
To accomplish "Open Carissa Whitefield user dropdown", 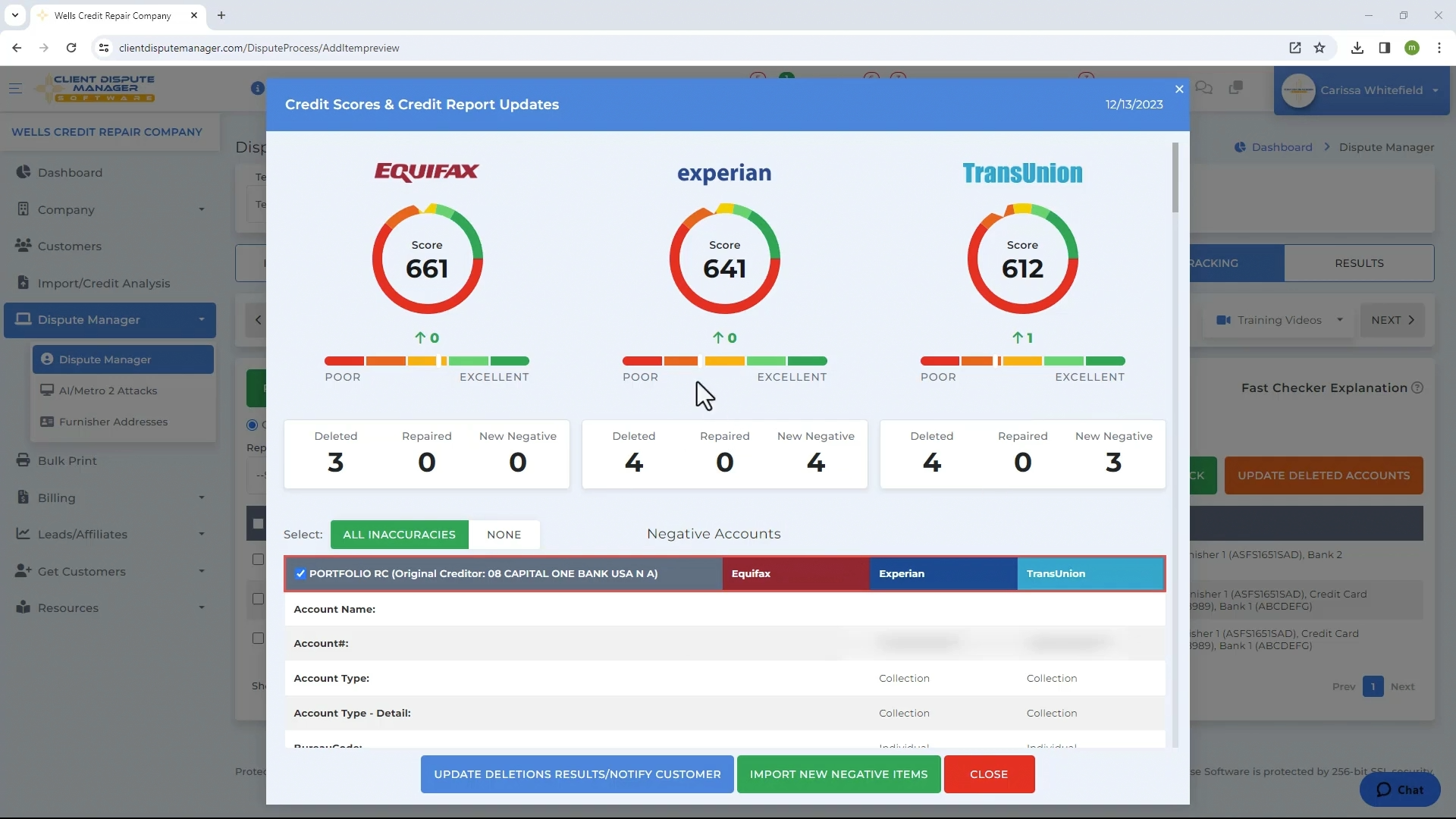I will (1361, 90).
